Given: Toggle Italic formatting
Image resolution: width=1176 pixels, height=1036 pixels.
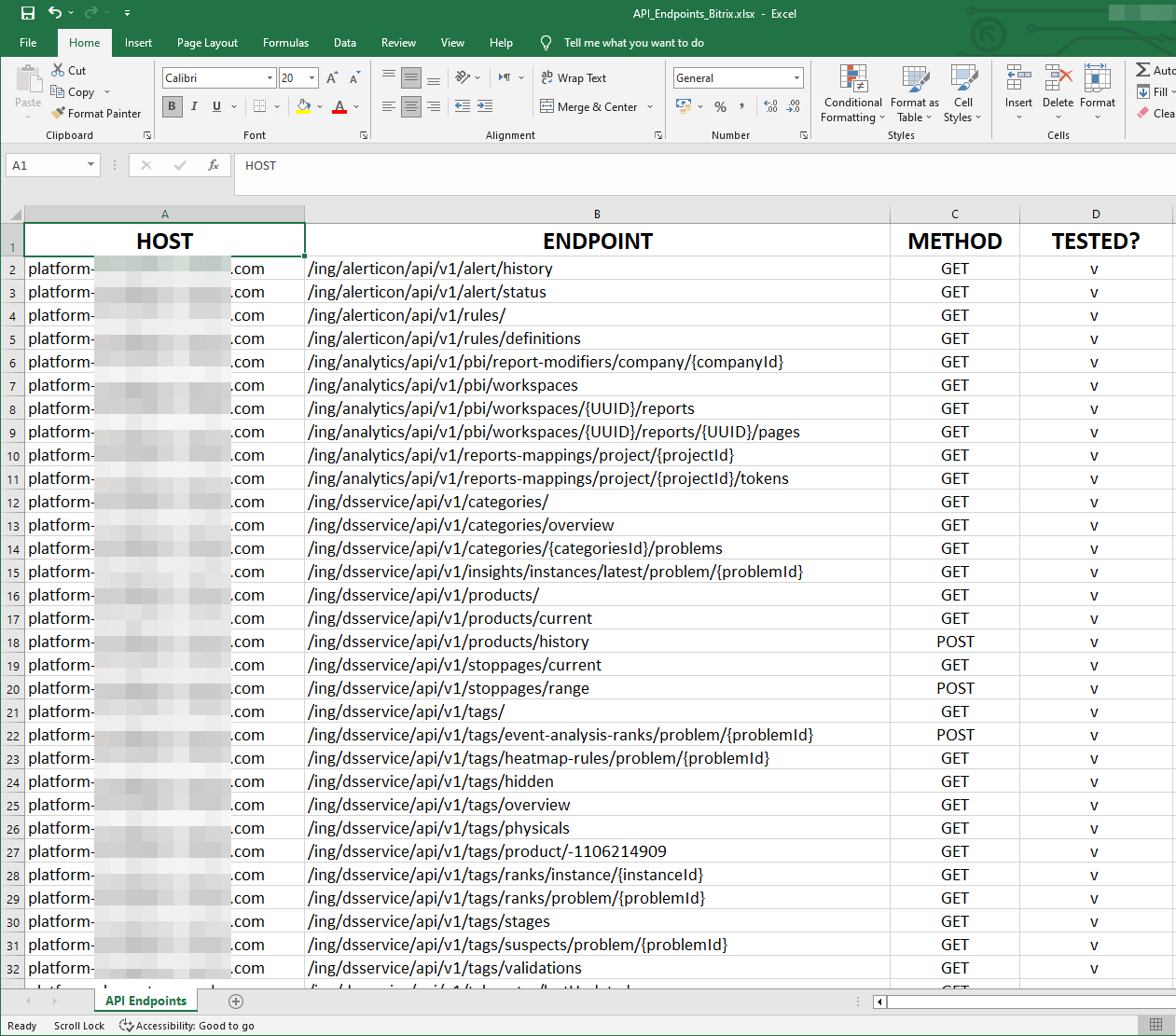Looking at the screenshot, I should click(194, 106).
